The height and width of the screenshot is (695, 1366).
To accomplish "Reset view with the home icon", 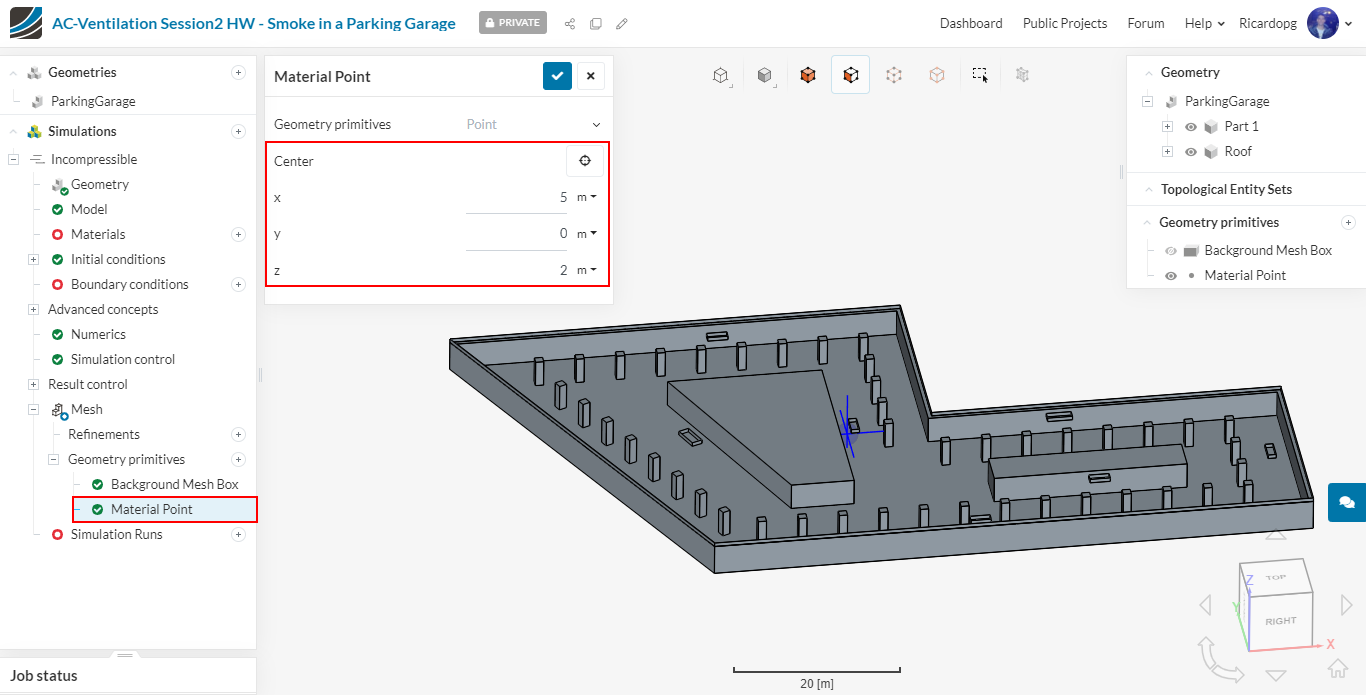I will 1338,667.
